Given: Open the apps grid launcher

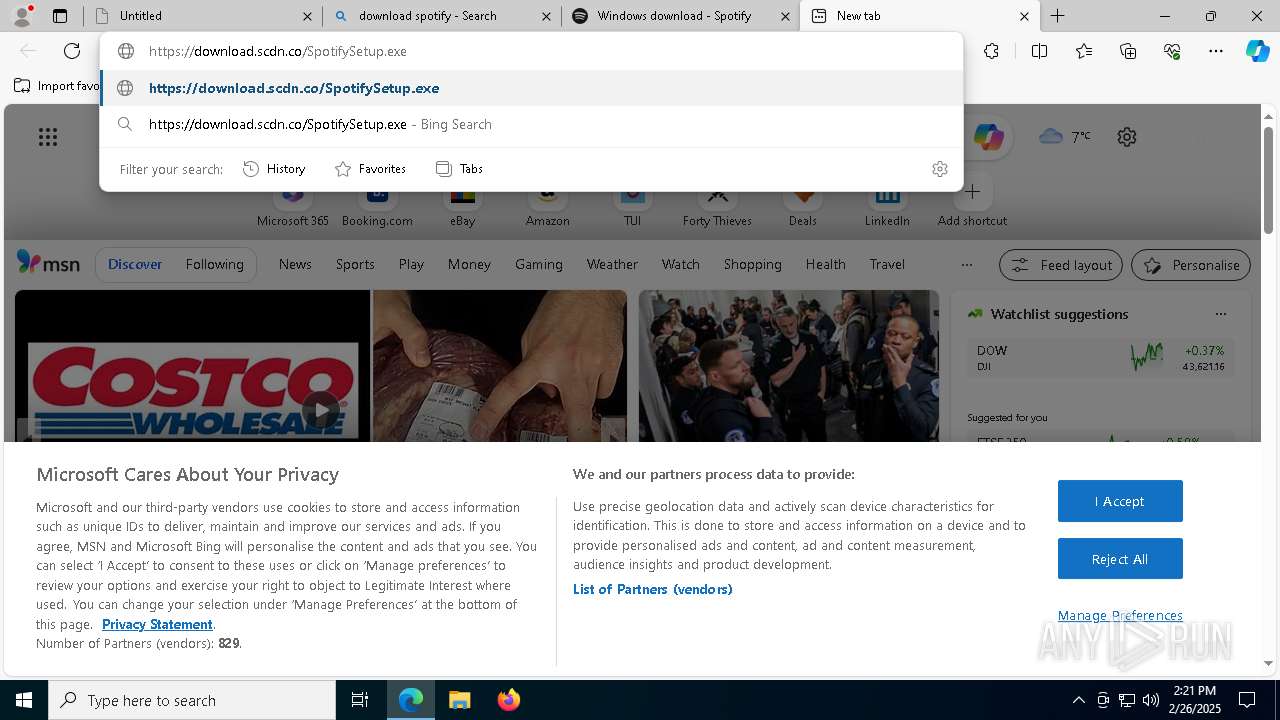Looking at the screenshot, I should click(x=48, y=137).
